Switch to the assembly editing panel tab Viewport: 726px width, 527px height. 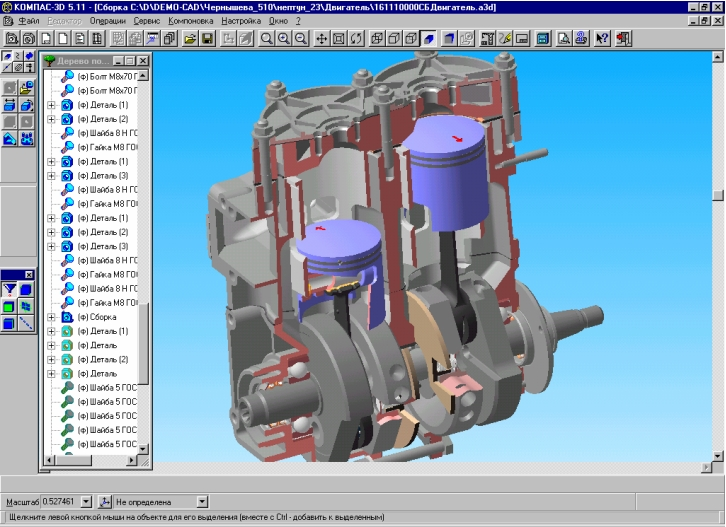coord(7,56)
